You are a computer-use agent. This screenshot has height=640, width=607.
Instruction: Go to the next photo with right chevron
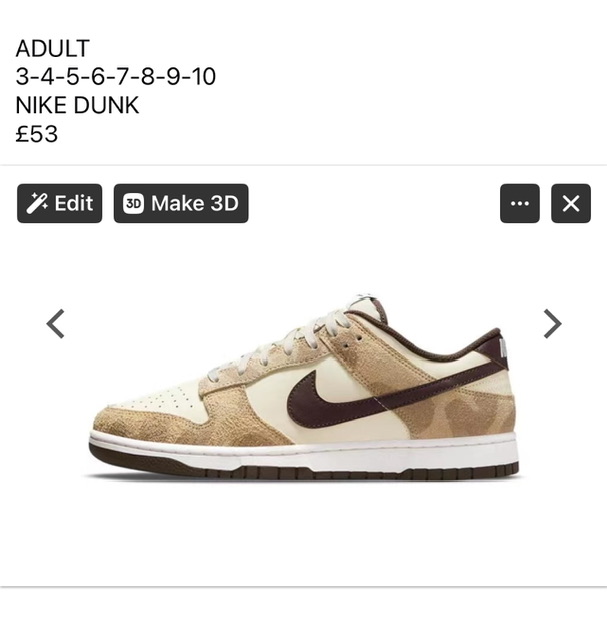(553, 324)
